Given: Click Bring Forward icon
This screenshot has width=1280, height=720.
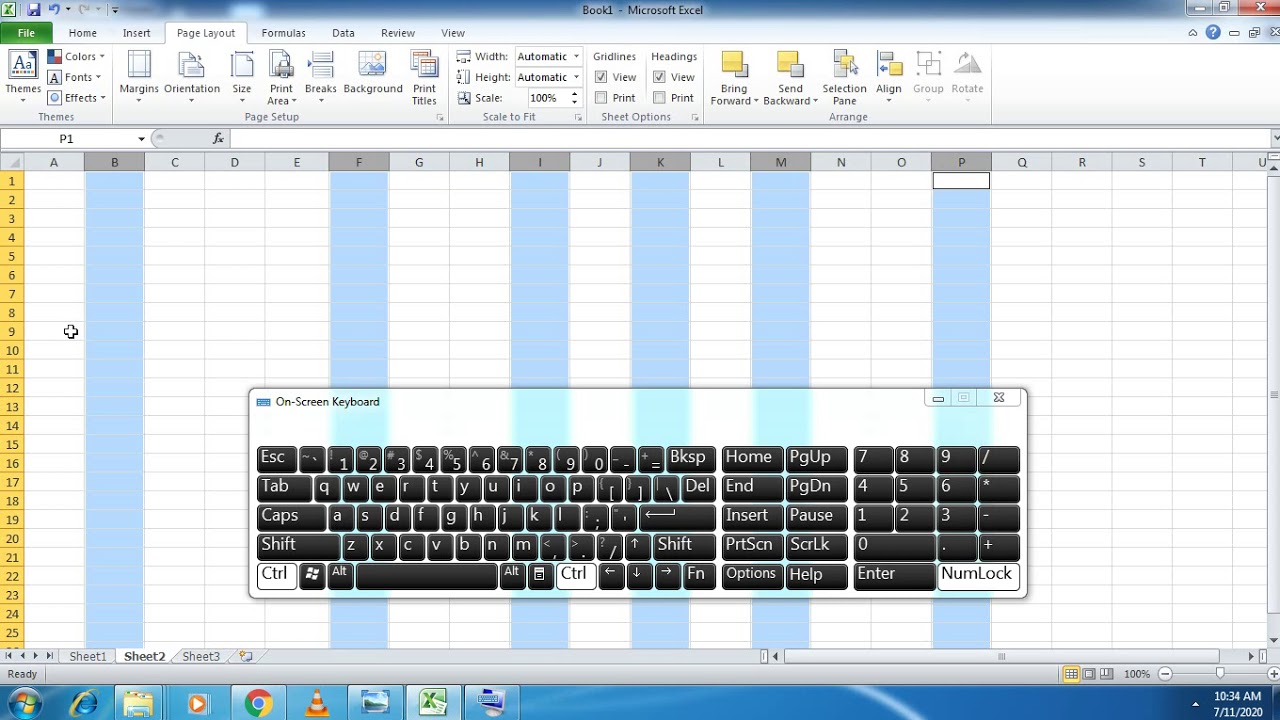Looking at the screenshot, I should [x=735, y=65].
